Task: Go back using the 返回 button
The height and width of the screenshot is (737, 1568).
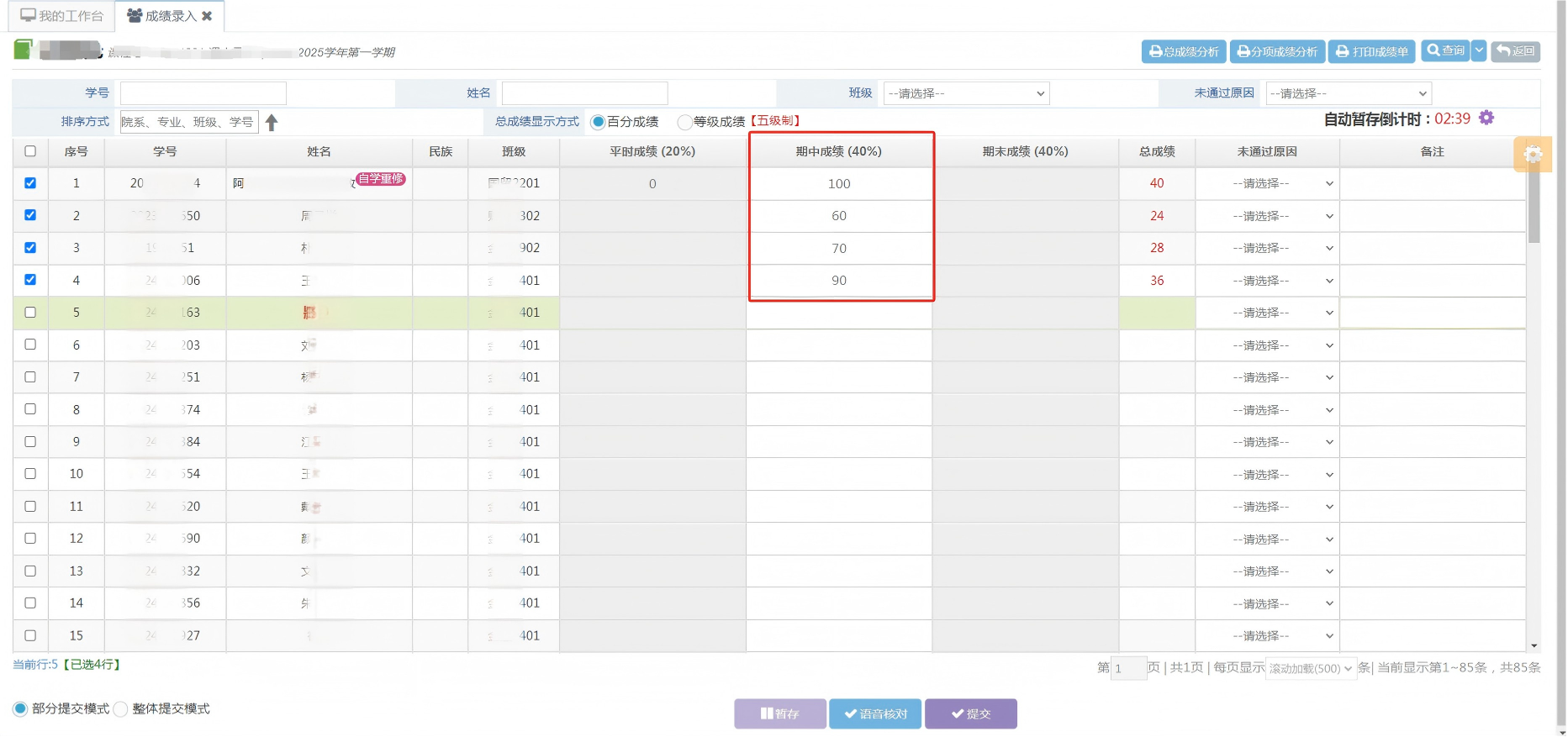Action: [1516, 51]
